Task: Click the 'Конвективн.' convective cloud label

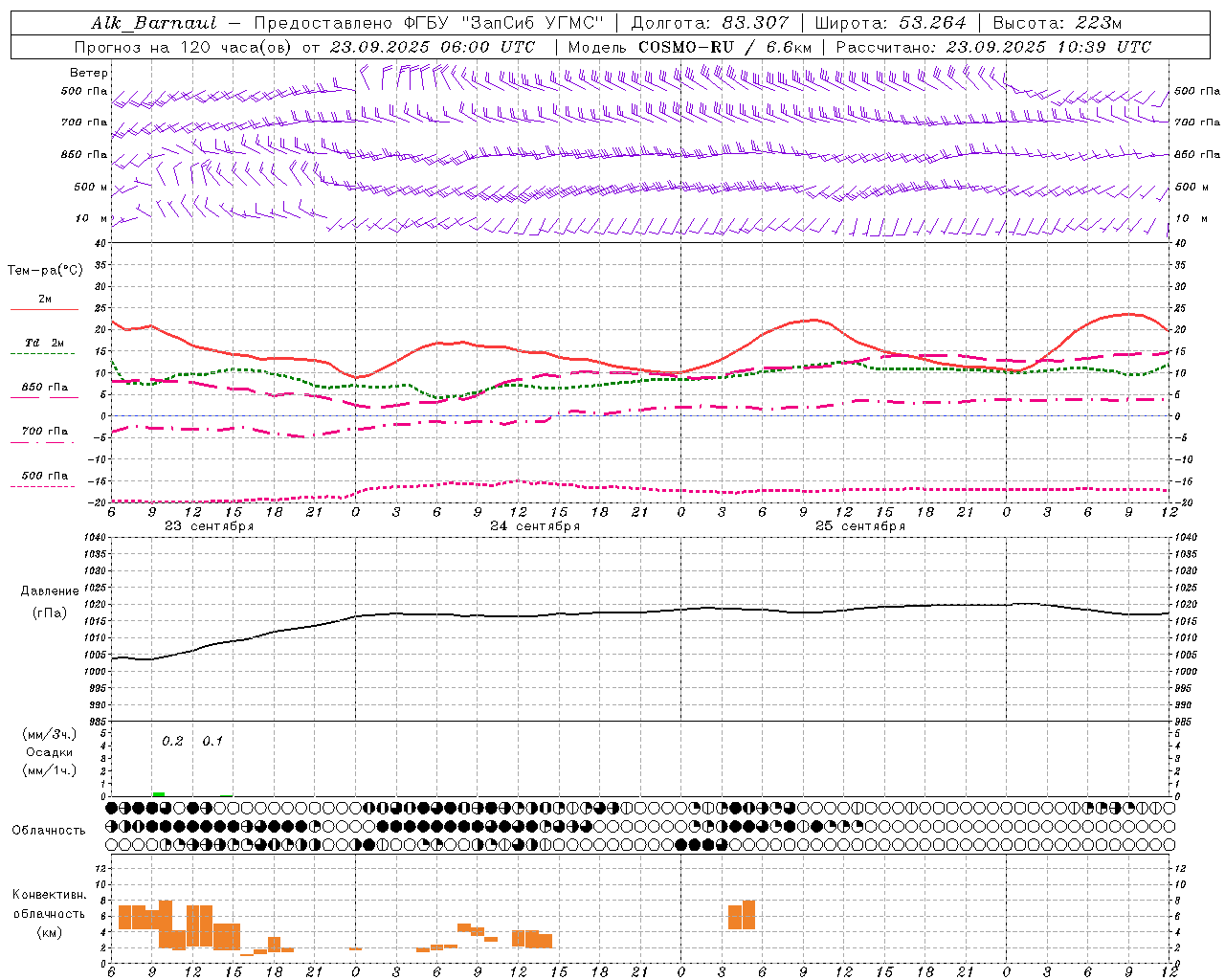Action: click(50, 895)
